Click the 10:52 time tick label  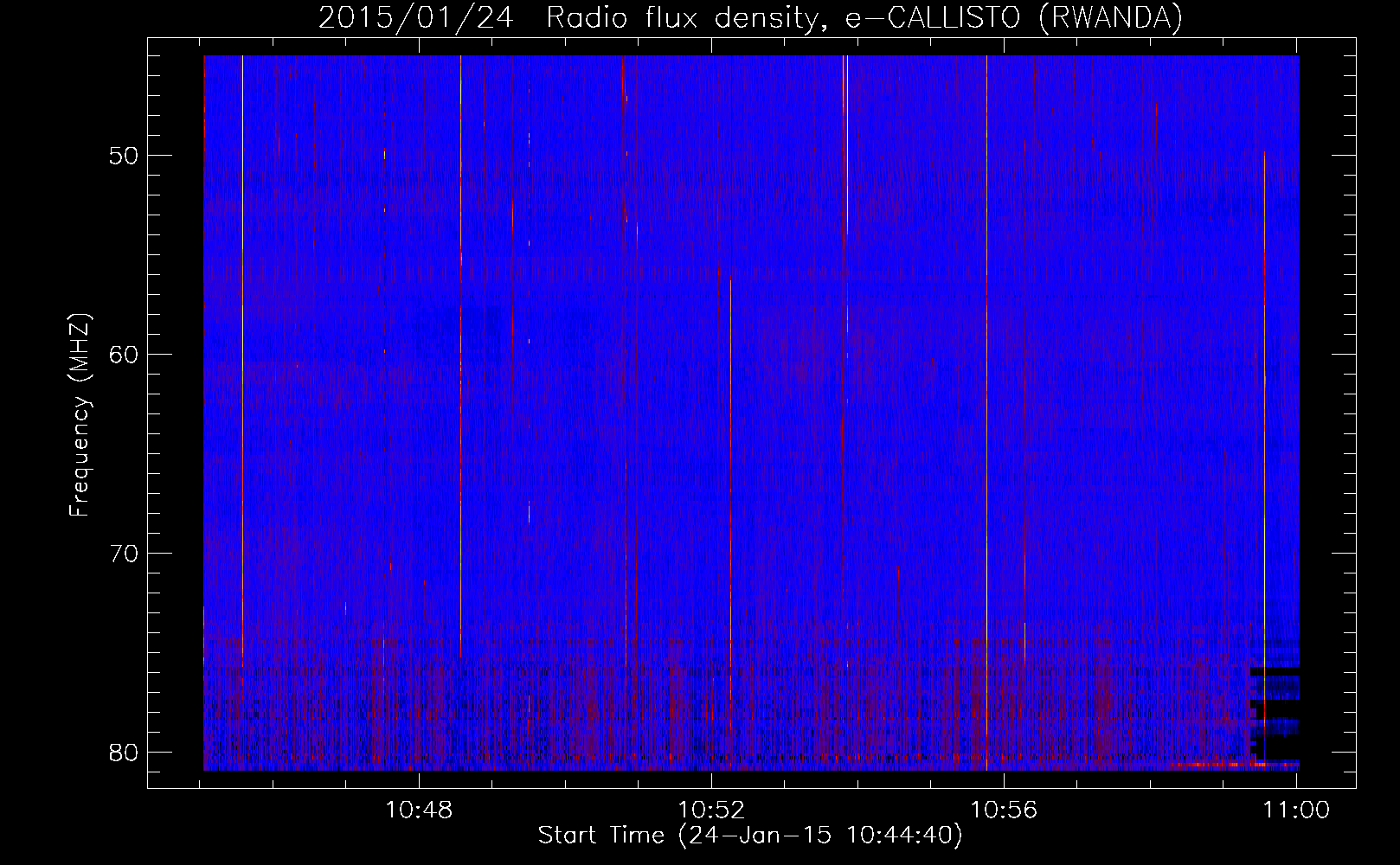[x=711, y=811]
